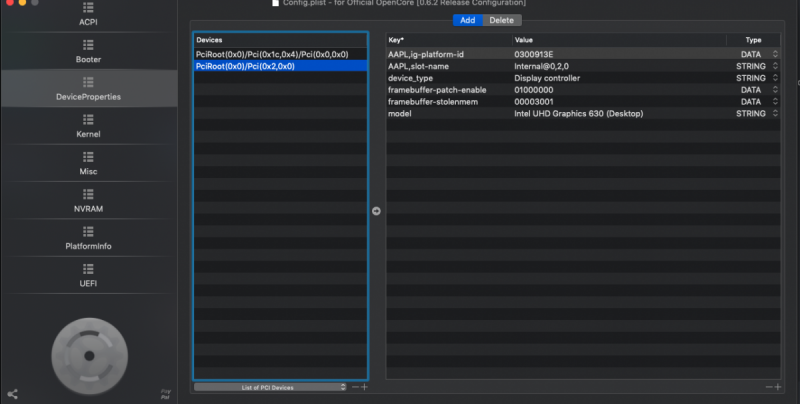800x404 pixels.
Task: Select PciRoot(0x0)/Pci(0x1c,0x4)/Pci(0x0,0x0) device
Action: click(272, 54)
